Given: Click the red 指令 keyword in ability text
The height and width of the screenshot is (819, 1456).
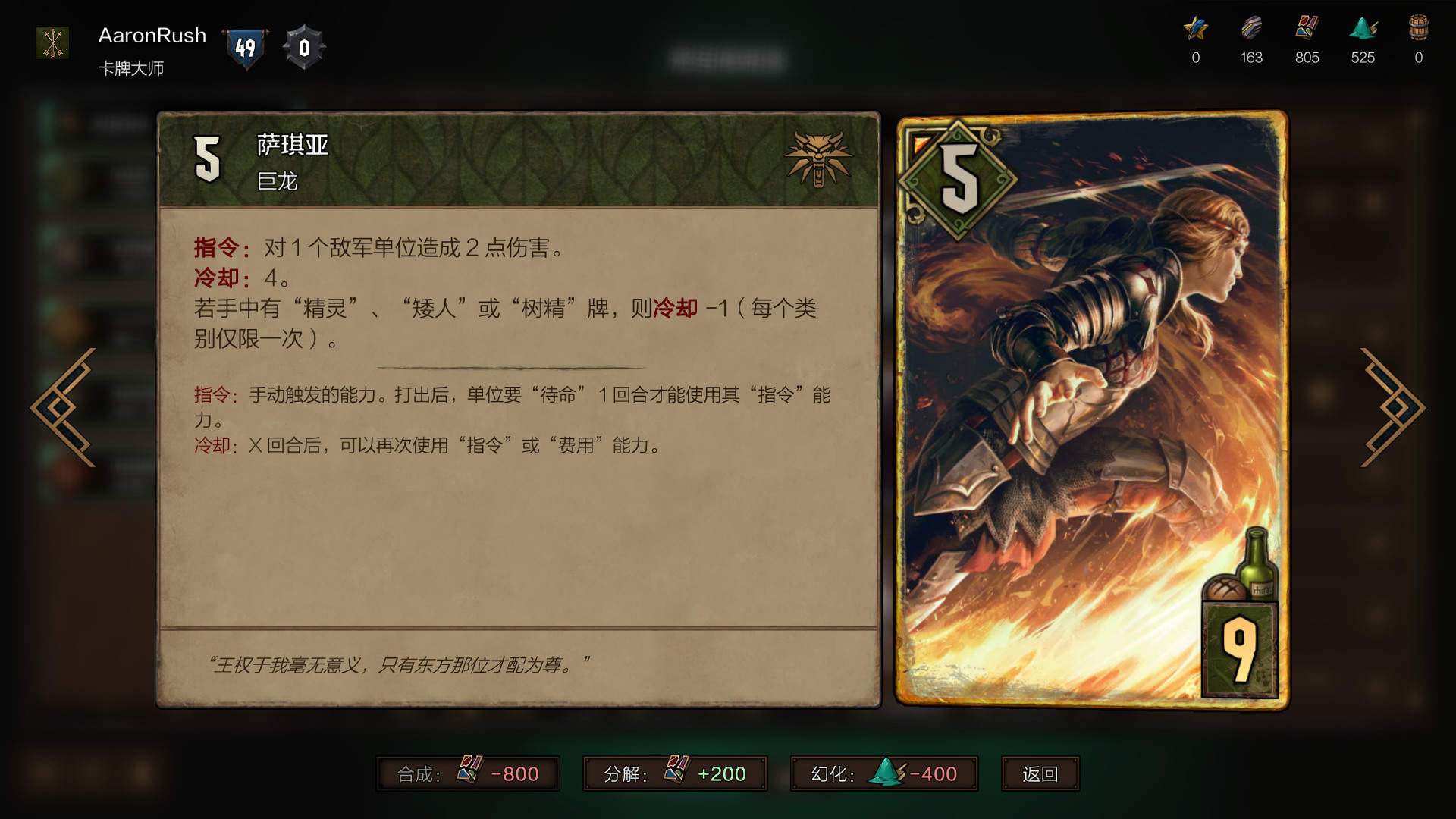Looking at the screenshot, I should tap(216, 247).
